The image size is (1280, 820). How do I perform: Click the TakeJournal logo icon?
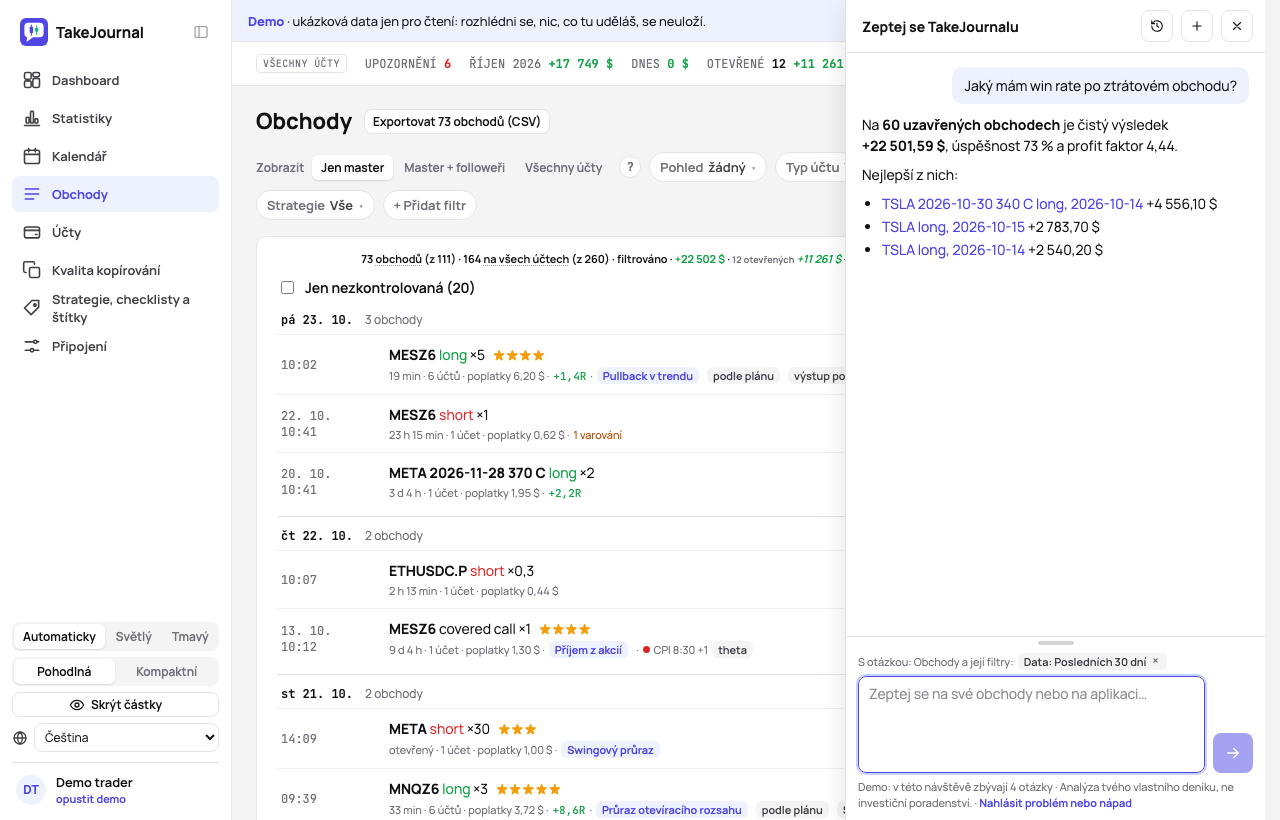[x=33, y=32]
